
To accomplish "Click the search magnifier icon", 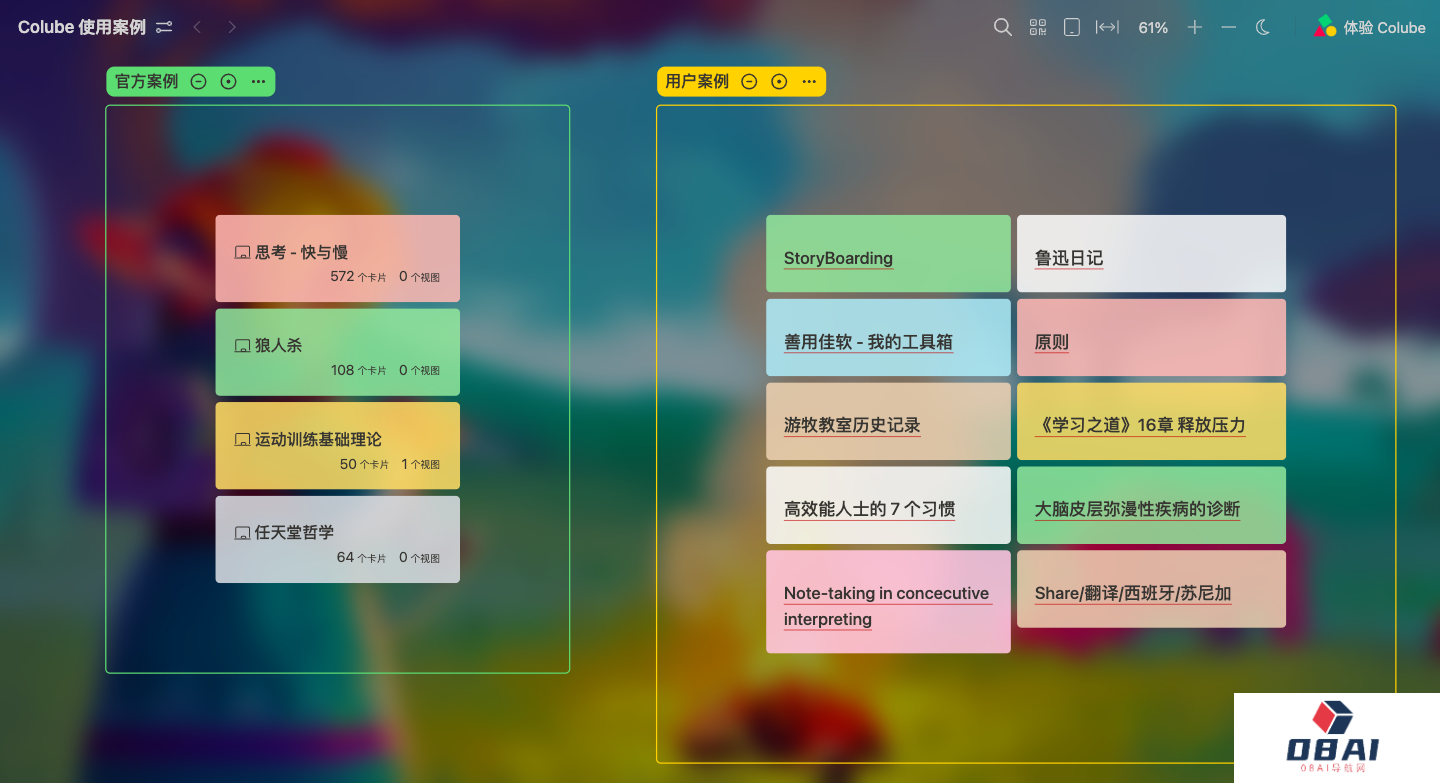I will point(1002,28).
